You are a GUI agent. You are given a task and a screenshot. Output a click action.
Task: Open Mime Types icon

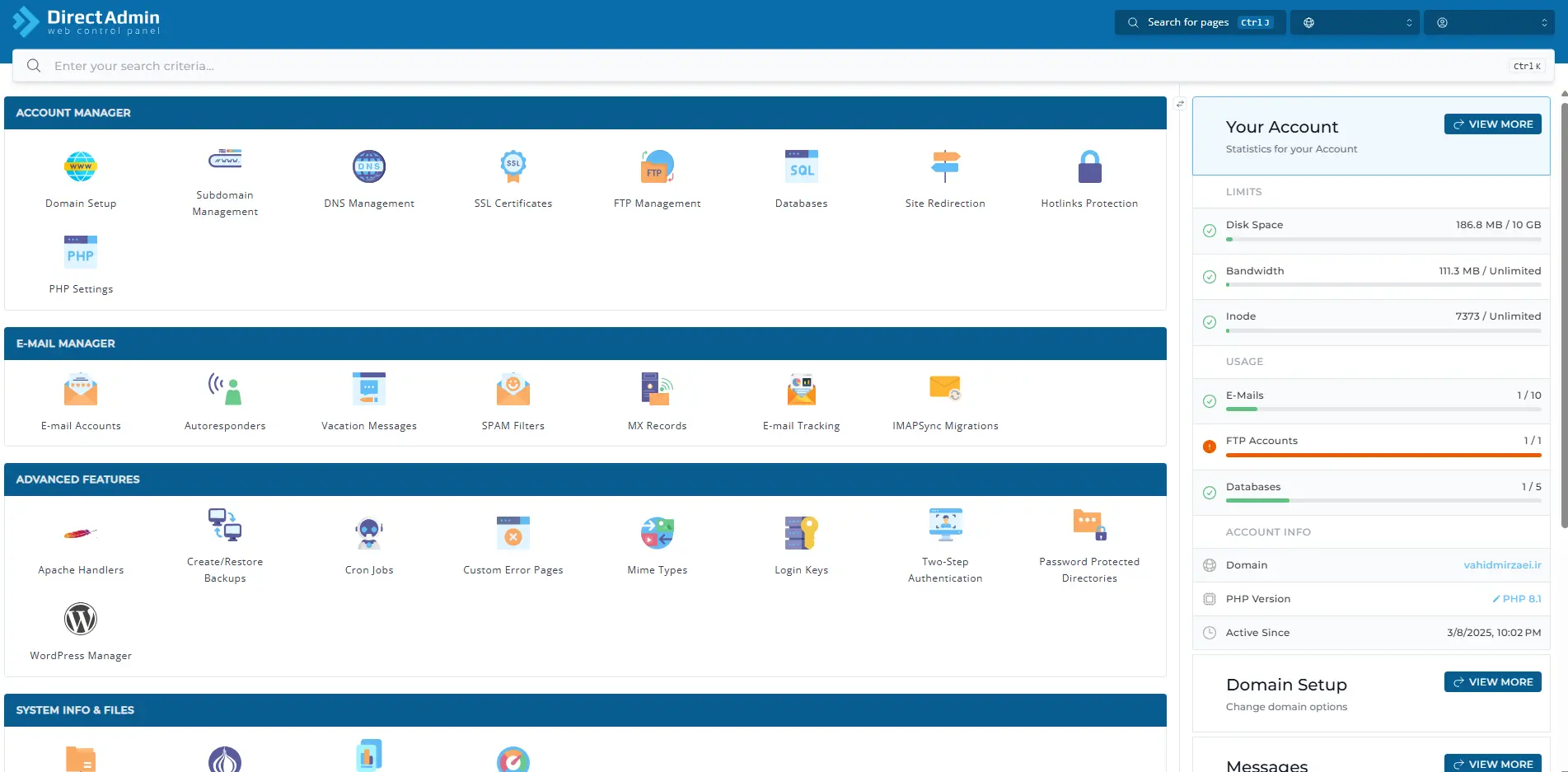click(x=658, y=533)
